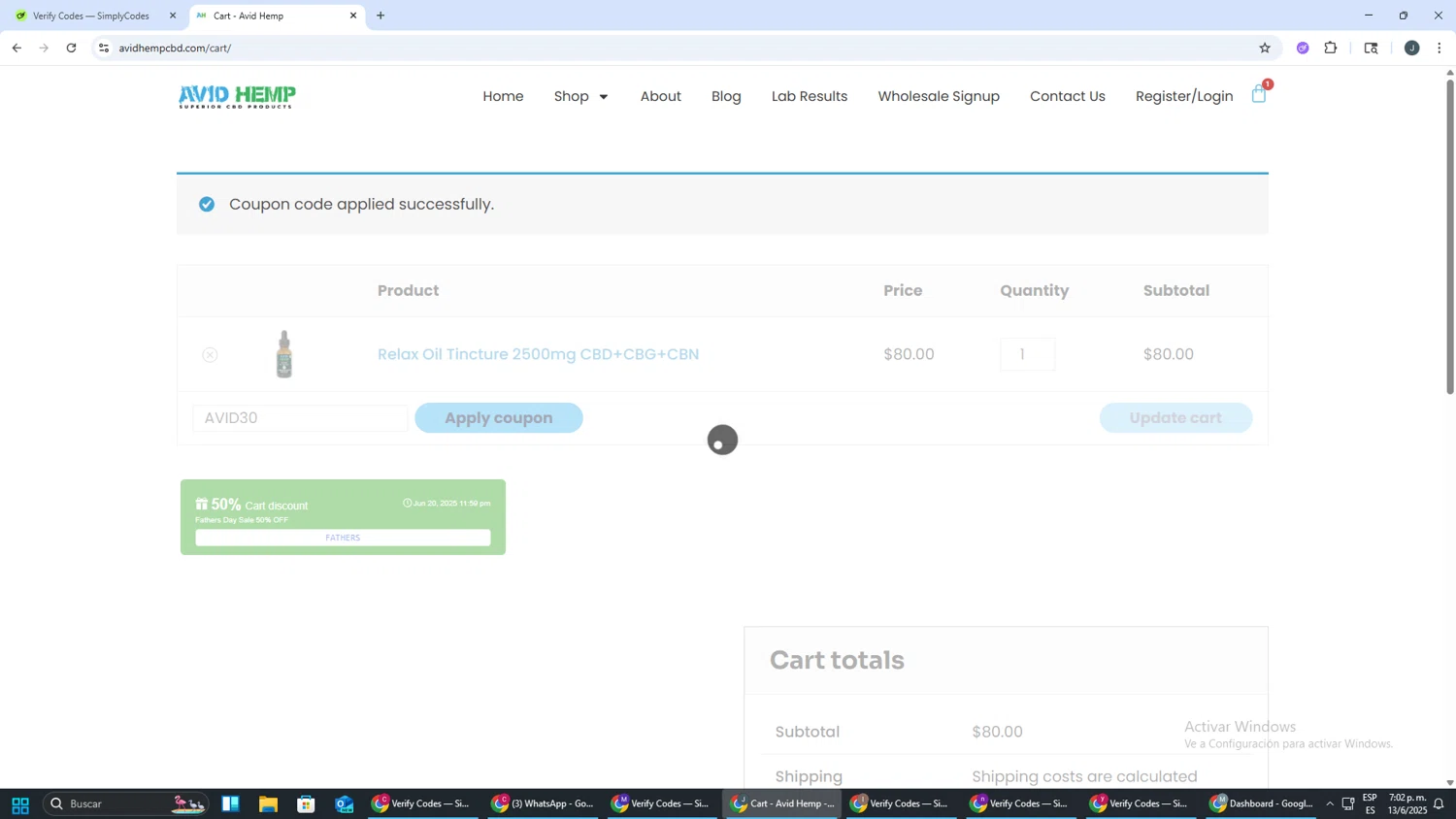Open Outlook from taskbar
Screen dimensions: 1456x819
pyautogui.click(x=345, y=804)
